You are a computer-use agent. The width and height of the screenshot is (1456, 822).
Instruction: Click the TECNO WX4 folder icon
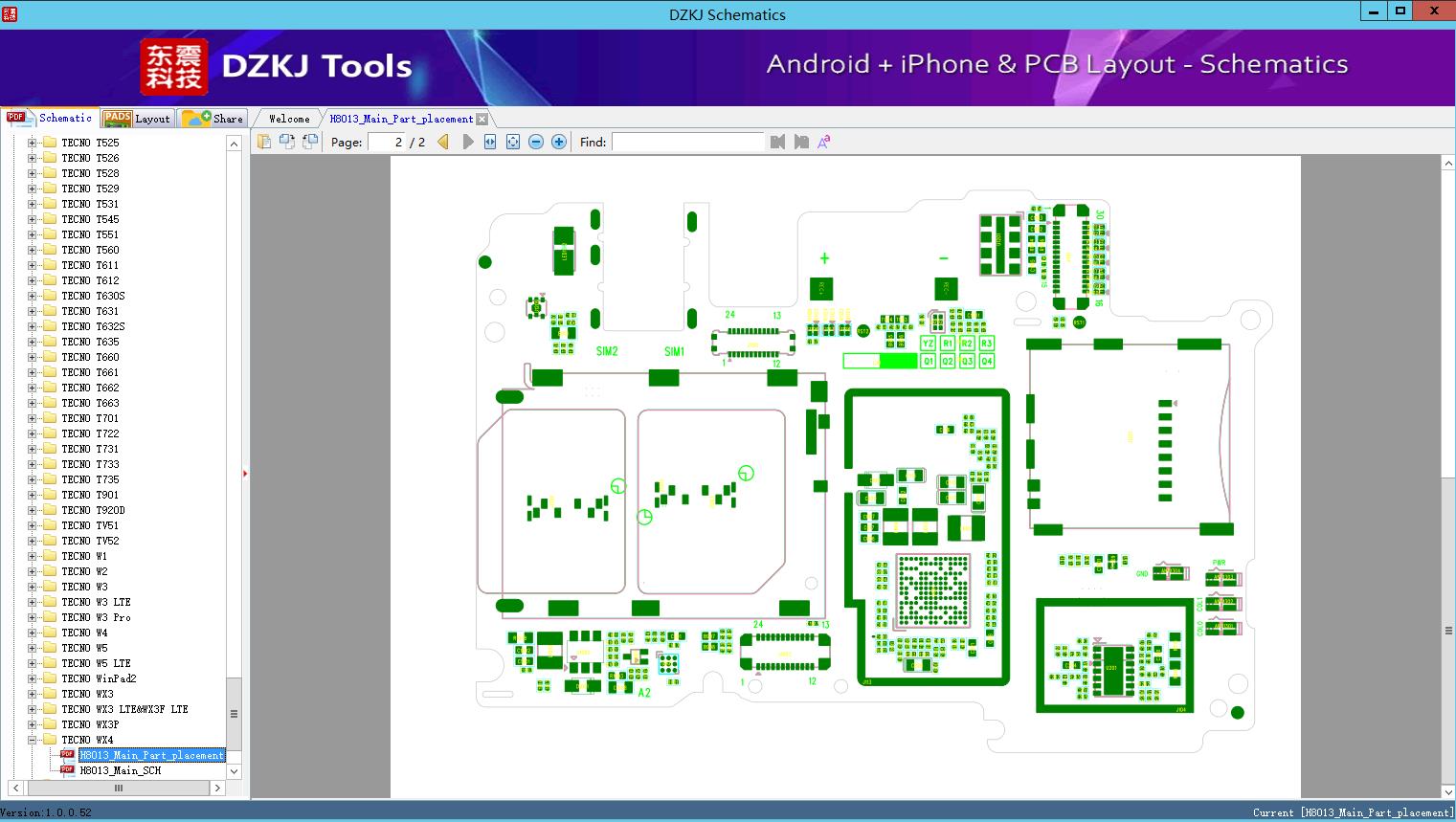pos(50,739)
